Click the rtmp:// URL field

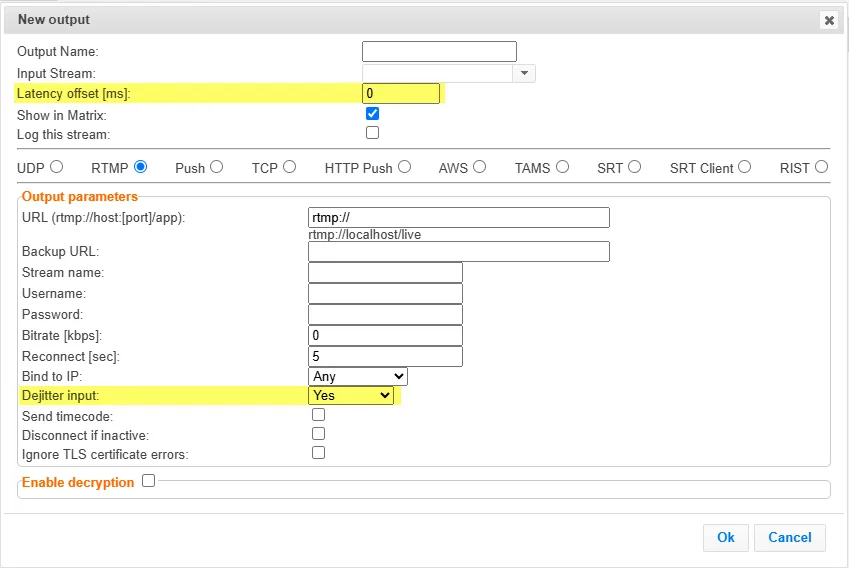tap(459, 218)
